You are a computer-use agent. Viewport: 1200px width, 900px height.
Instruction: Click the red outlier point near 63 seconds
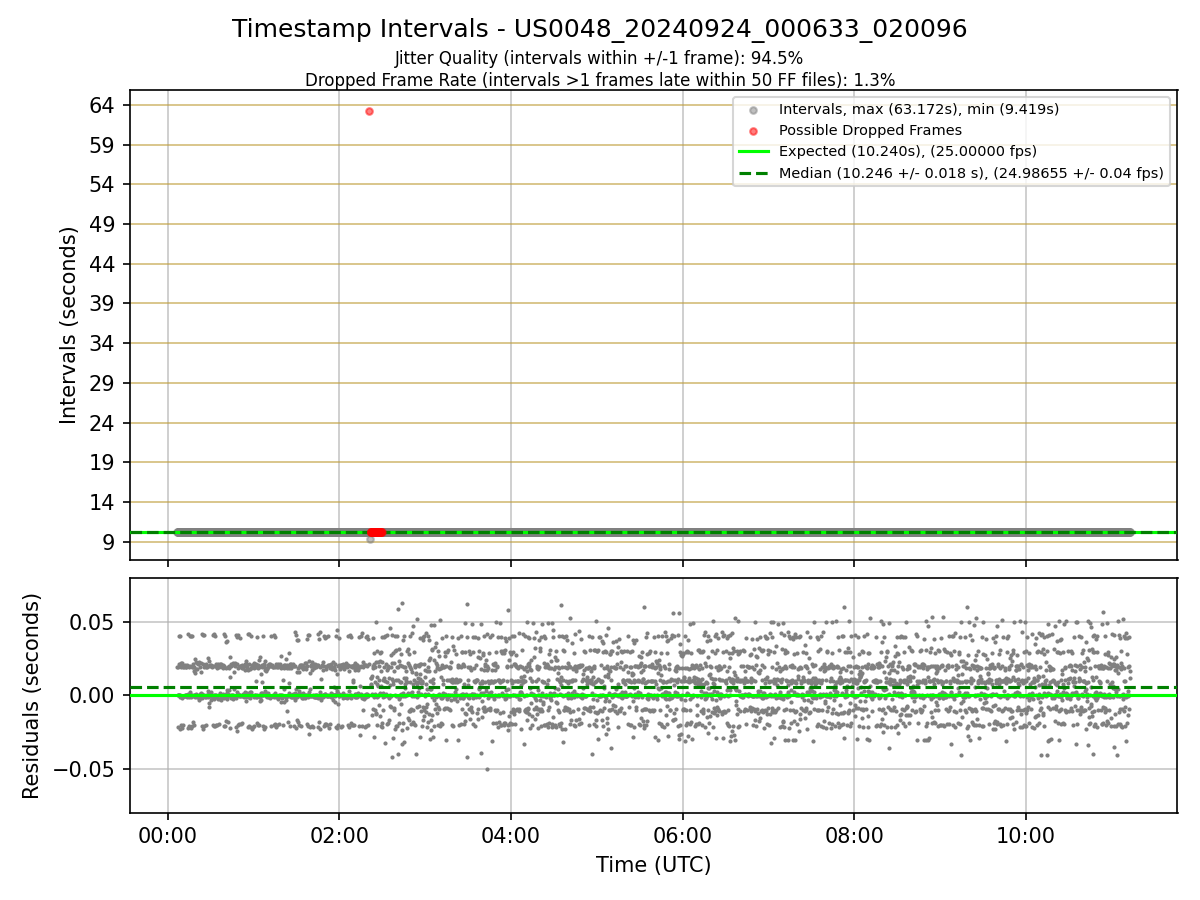369,111
